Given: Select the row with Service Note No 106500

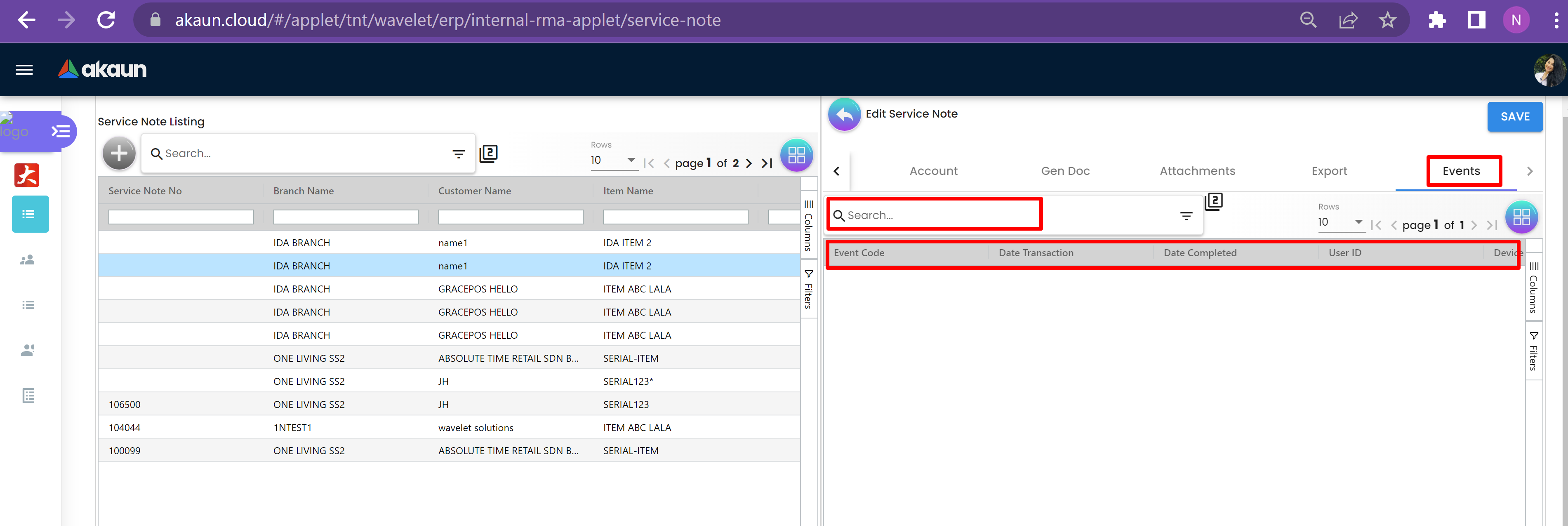Looking at the screenshot, I should point(125,404).
